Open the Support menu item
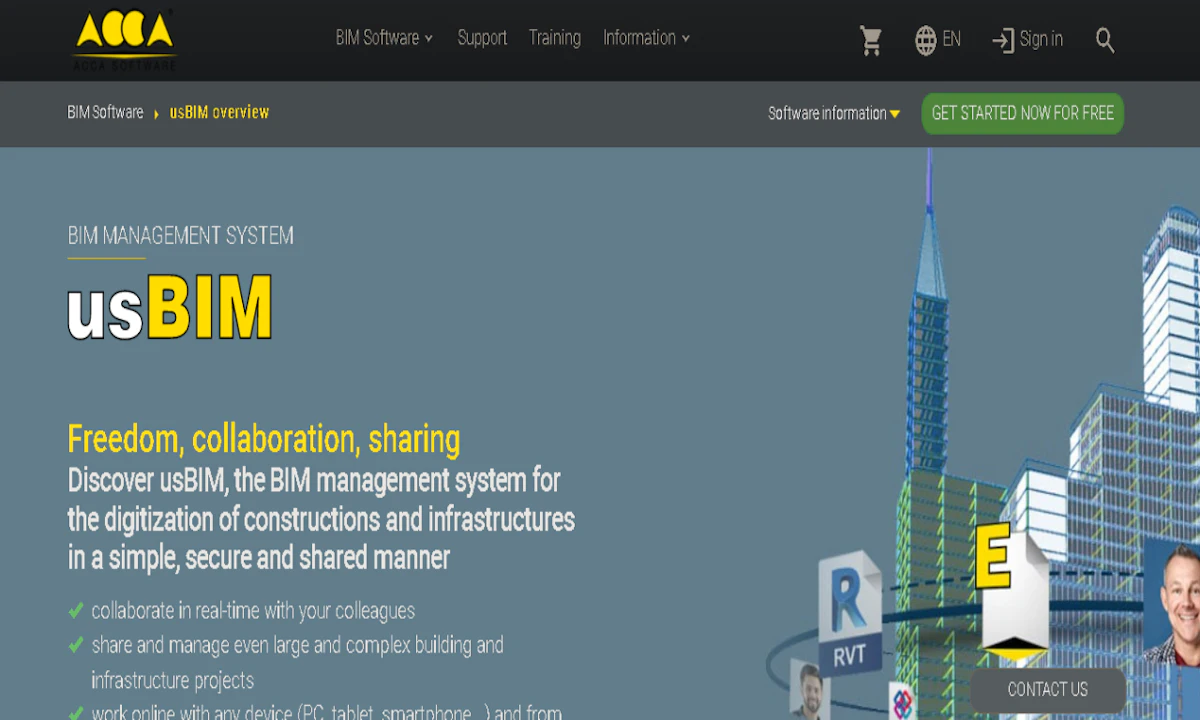1200x720 pixels. coord(482,38)
